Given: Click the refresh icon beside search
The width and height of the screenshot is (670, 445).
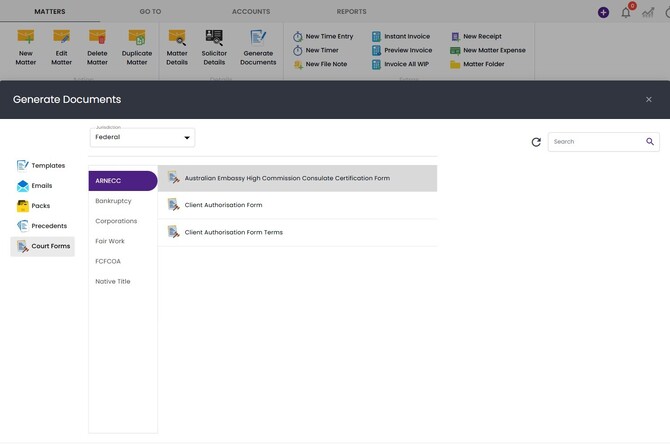Looking at the screenshot, I should point(536,142).
